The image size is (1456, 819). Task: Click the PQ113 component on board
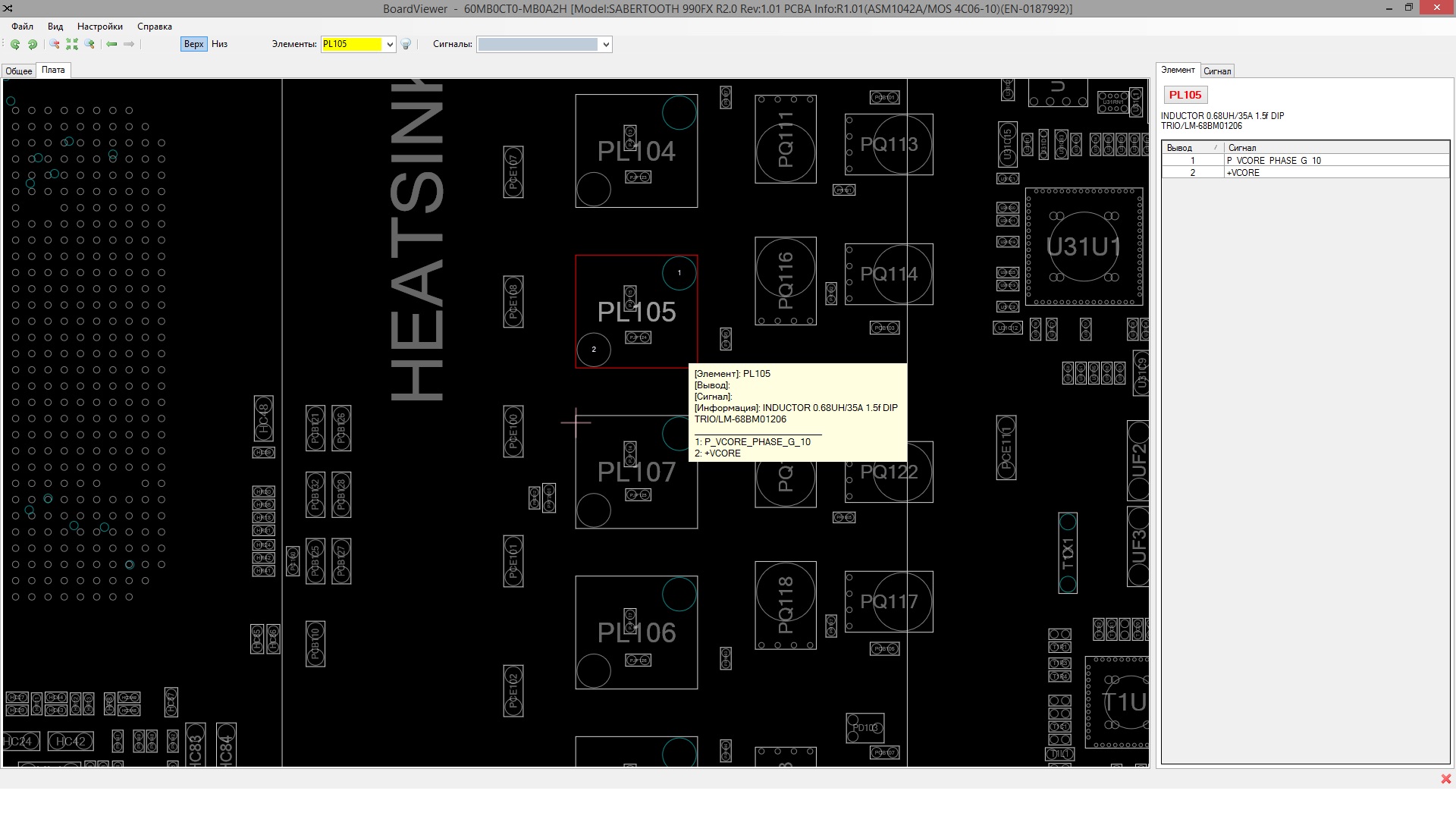coord(889,144)
